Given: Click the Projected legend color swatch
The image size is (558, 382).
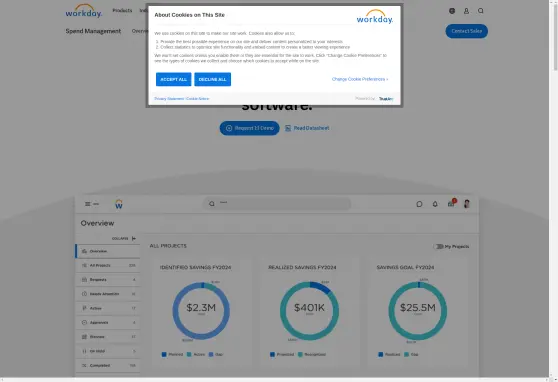Looking at the screenshot, I should [272, 355].
